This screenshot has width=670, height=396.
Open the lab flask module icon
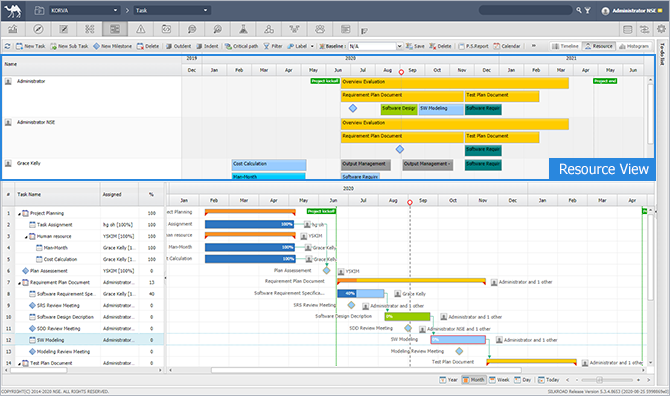pos(243,29)
